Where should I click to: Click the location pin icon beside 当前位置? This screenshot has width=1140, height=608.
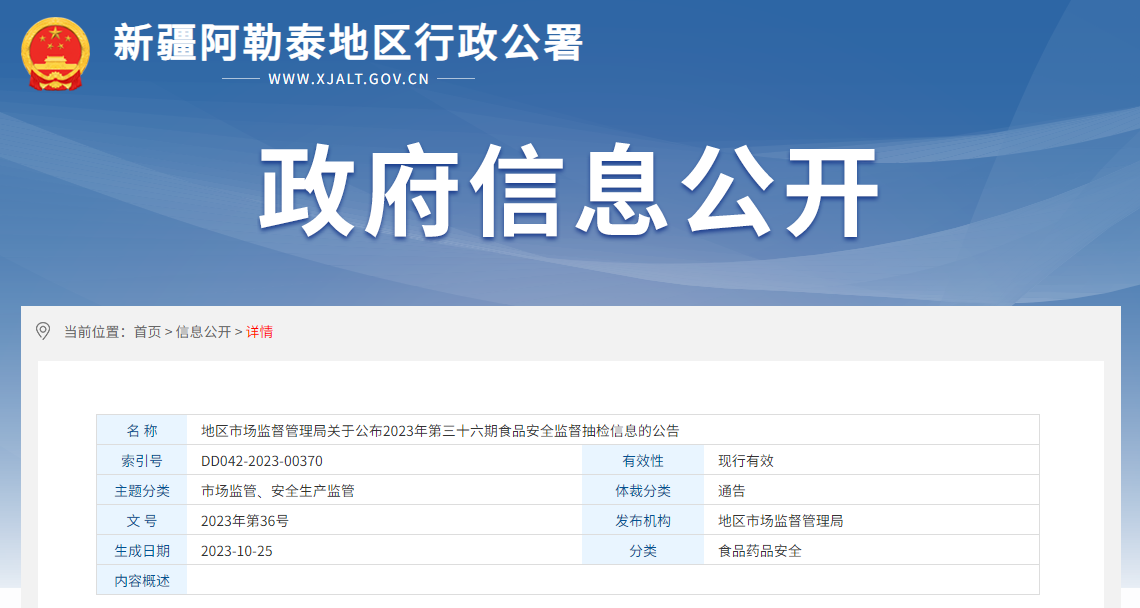click(43, 331)
